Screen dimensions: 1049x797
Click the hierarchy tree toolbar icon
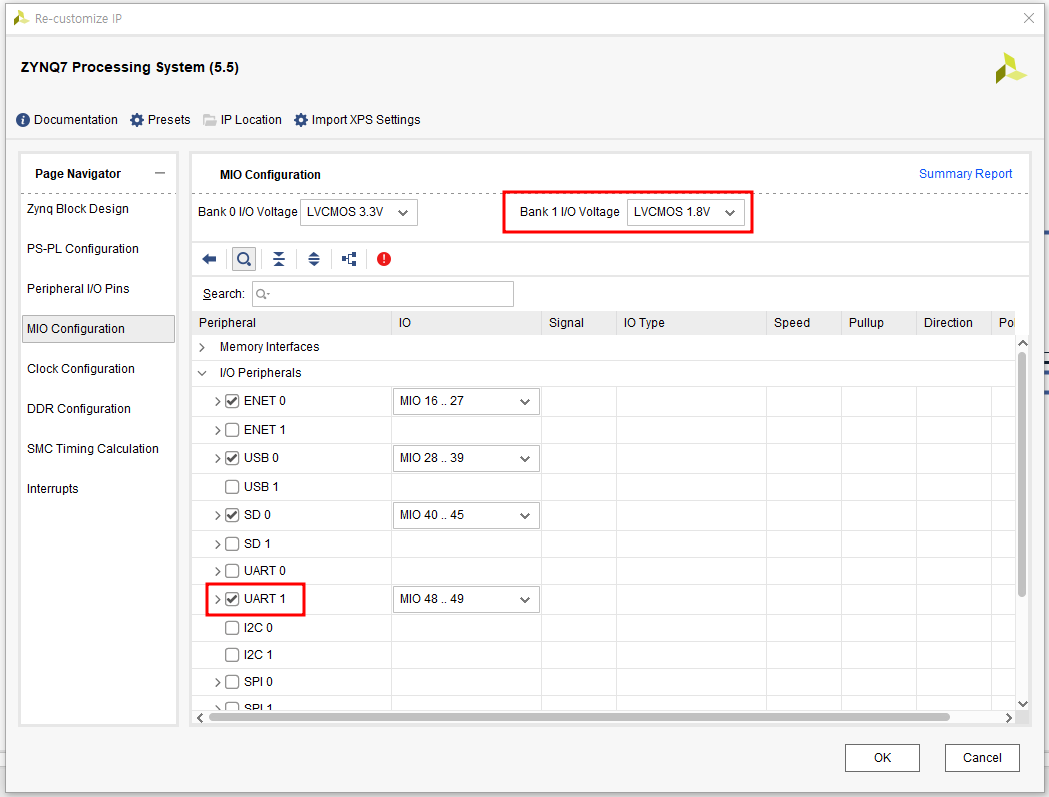(x=349, y=259)
